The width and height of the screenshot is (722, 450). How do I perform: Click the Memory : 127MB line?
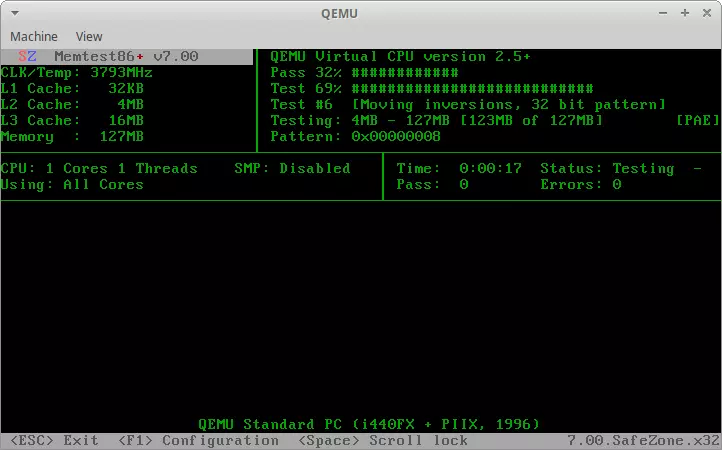tap(72, 137)
